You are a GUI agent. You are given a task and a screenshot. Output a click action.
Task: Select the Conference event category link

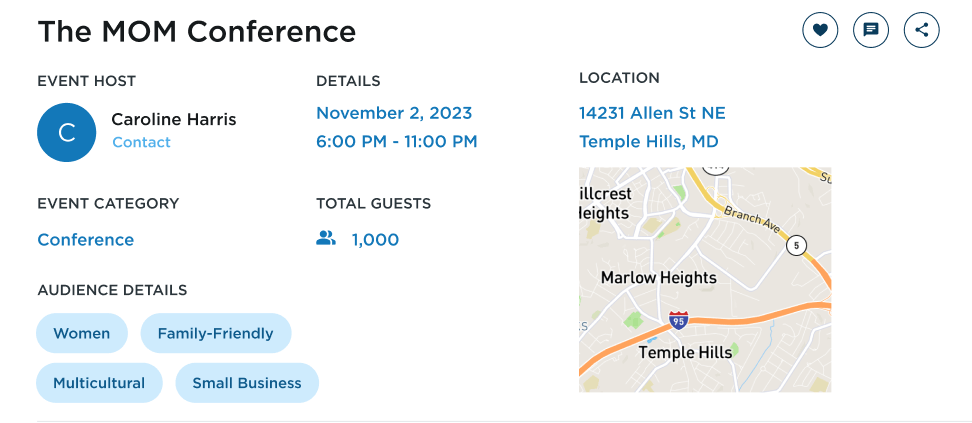click(86, 239)
